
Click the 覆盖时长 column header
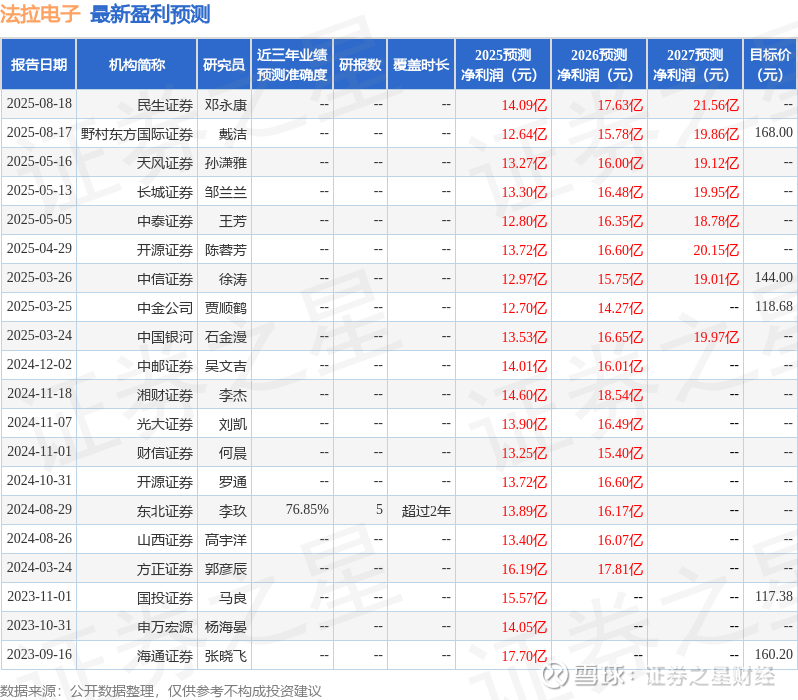pos(421,65)
